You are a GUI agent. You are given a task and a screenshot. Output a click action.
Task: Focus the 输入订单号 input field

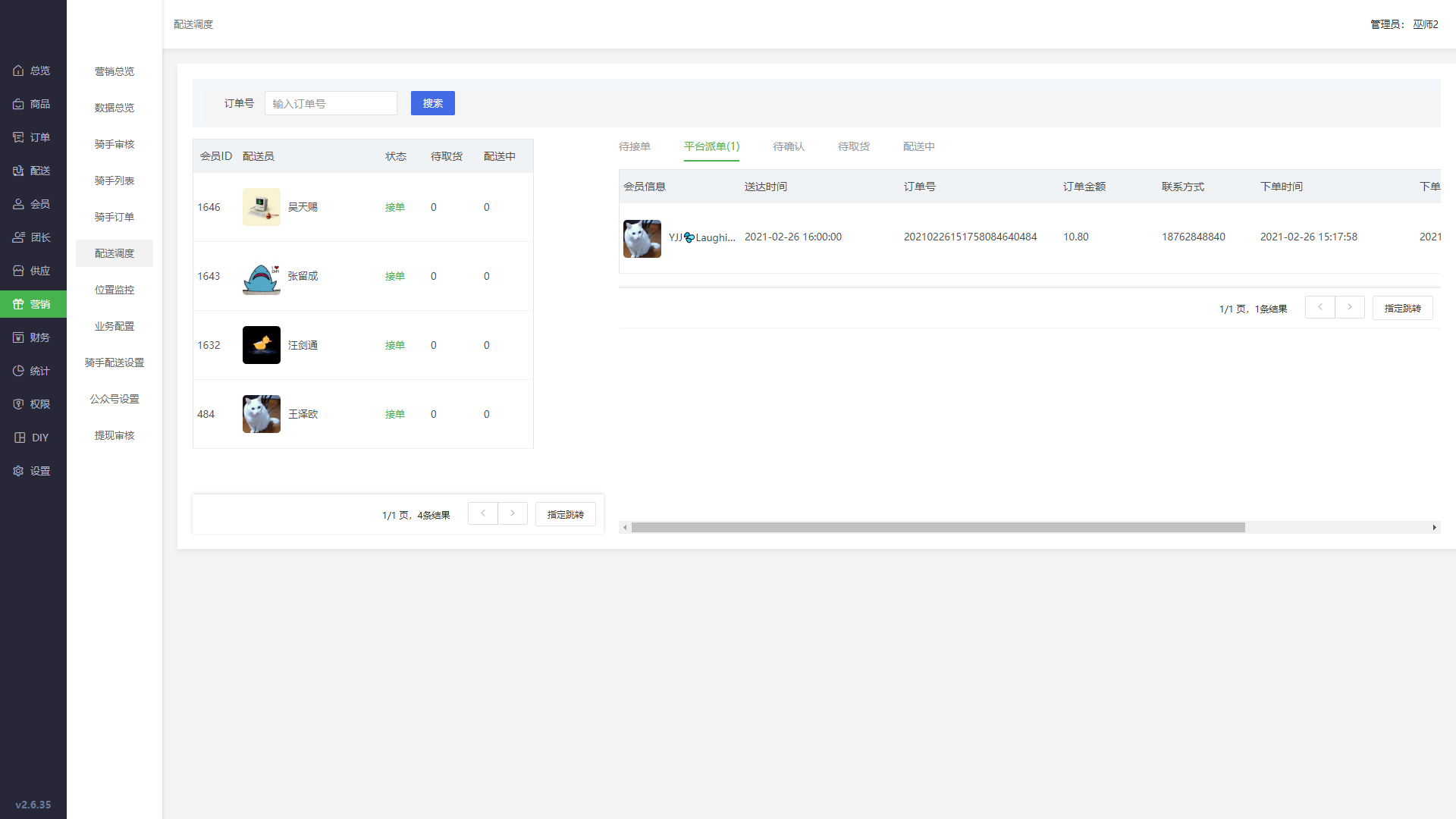coord(331,103)
